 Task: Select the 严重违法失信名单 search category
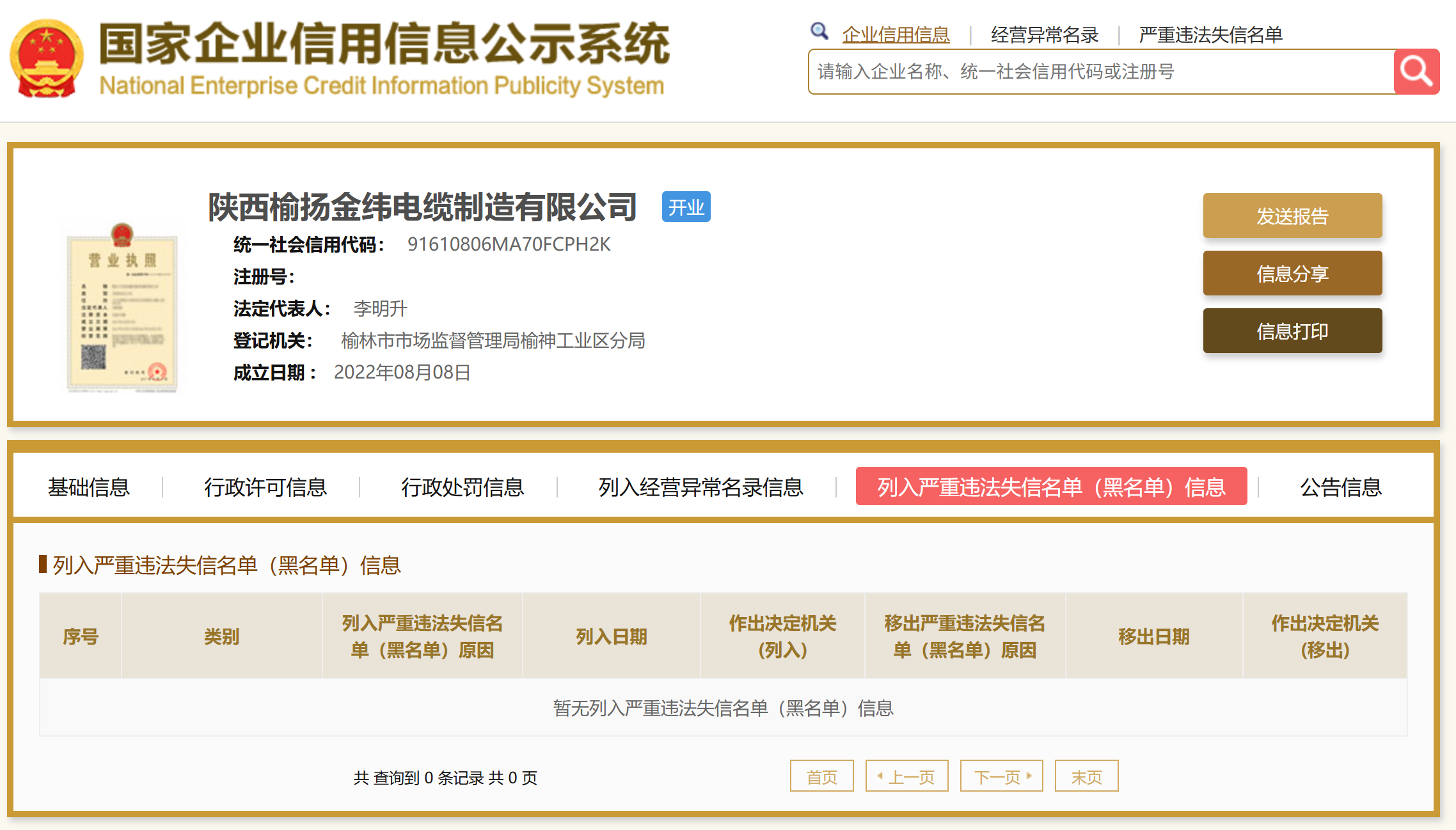1210,35
